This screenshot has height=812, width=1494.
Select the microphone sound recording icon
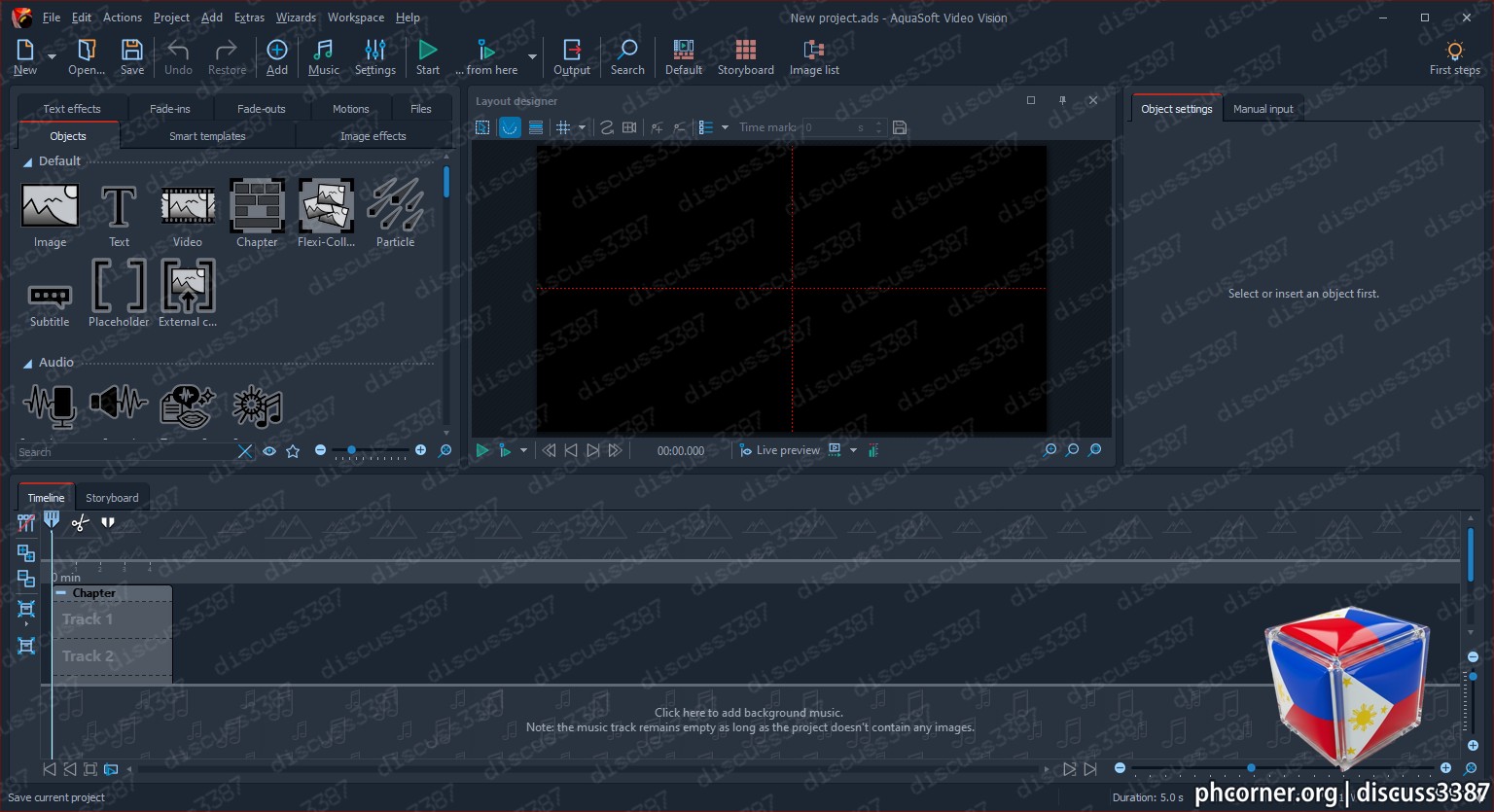point(50,406)
